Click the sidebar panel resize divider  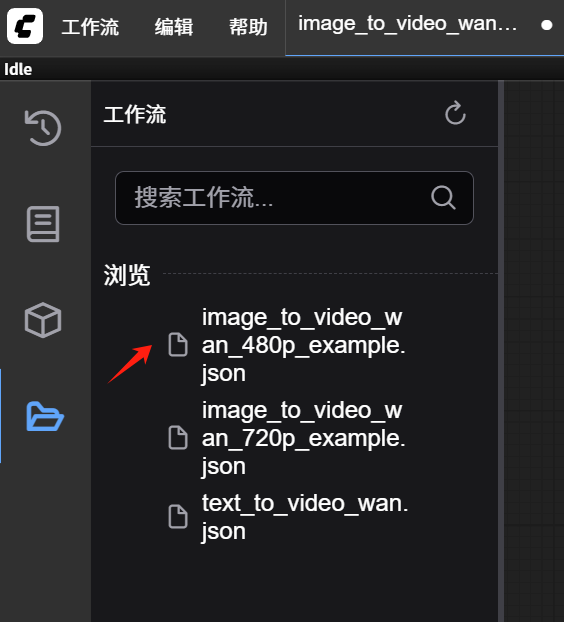pos(501,351)
